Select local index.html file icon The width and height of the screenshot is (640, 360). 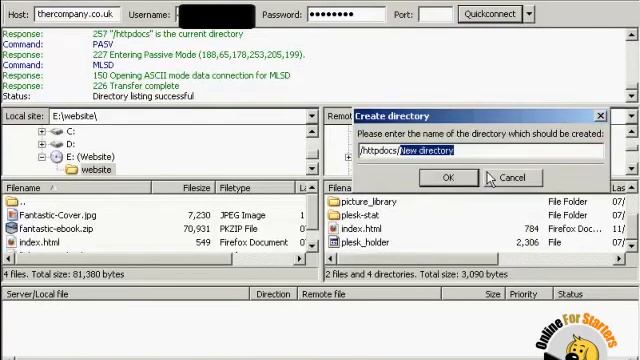pyautogui.click(x=11, y=242)
